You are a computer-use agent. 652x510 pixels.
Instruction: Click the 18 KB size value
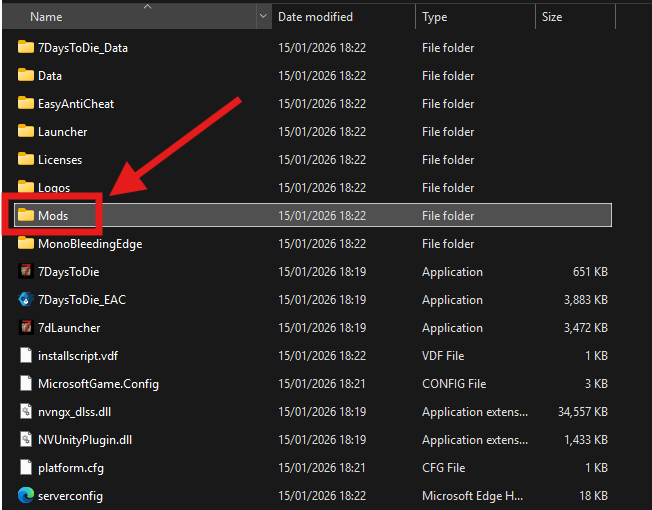click(x=593, y=496)
